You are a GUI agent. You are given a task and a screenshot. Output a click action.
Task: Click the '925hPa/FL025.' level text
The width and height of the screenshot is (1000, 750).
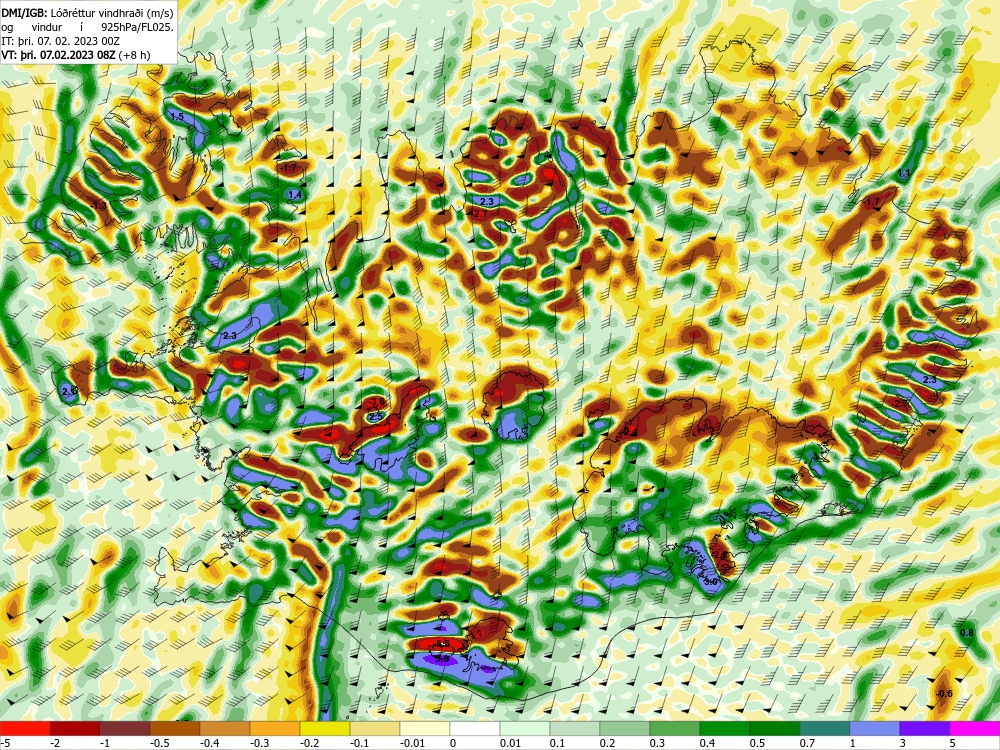click(138, 27)
